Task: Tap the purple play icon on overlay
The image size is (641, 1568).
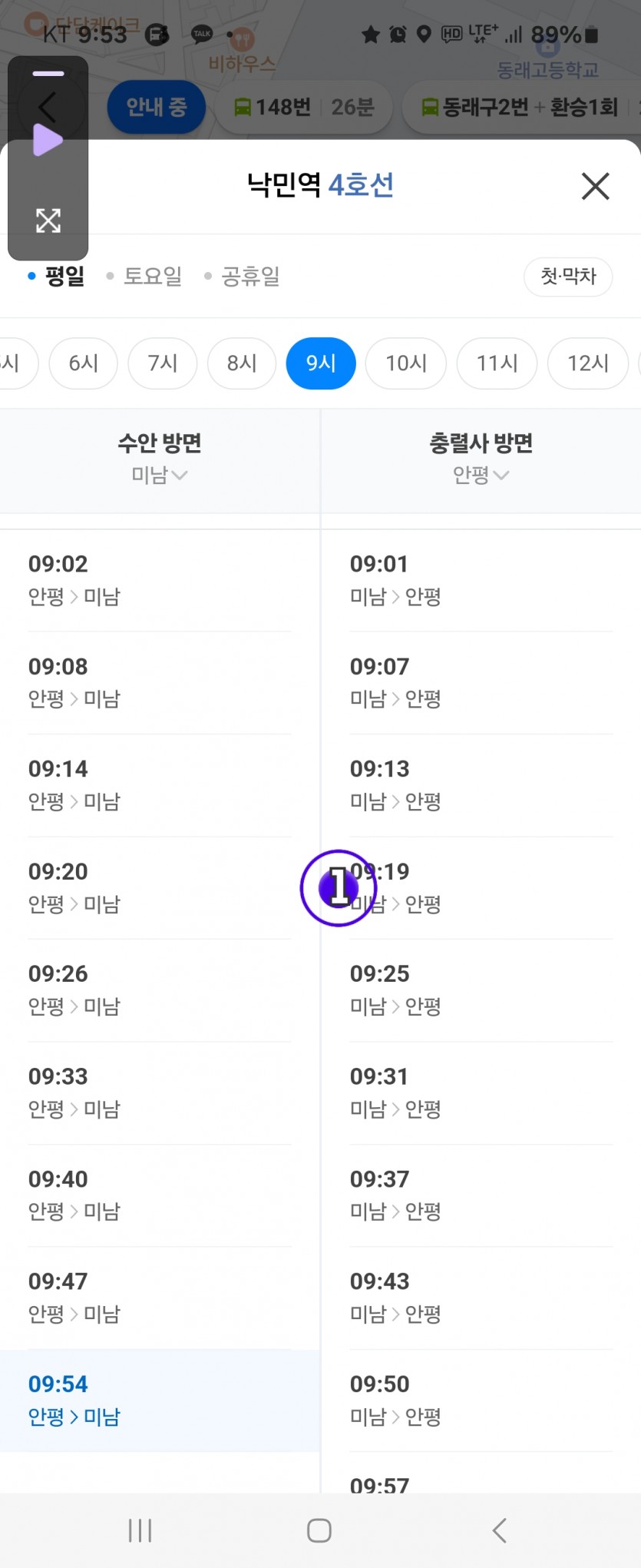Action: point(48,141)
